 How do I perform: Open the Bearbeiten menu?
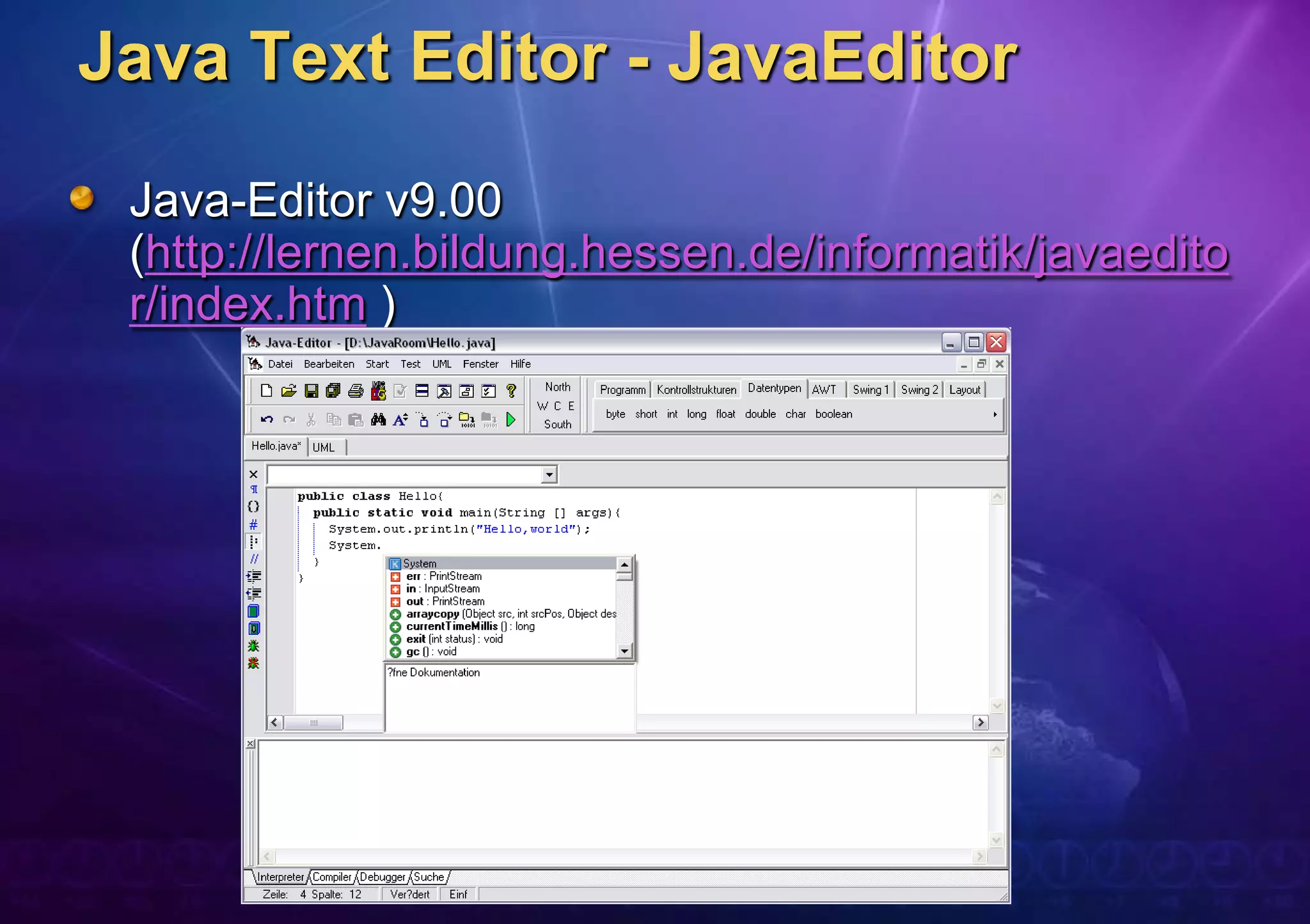tap(329, 364)
